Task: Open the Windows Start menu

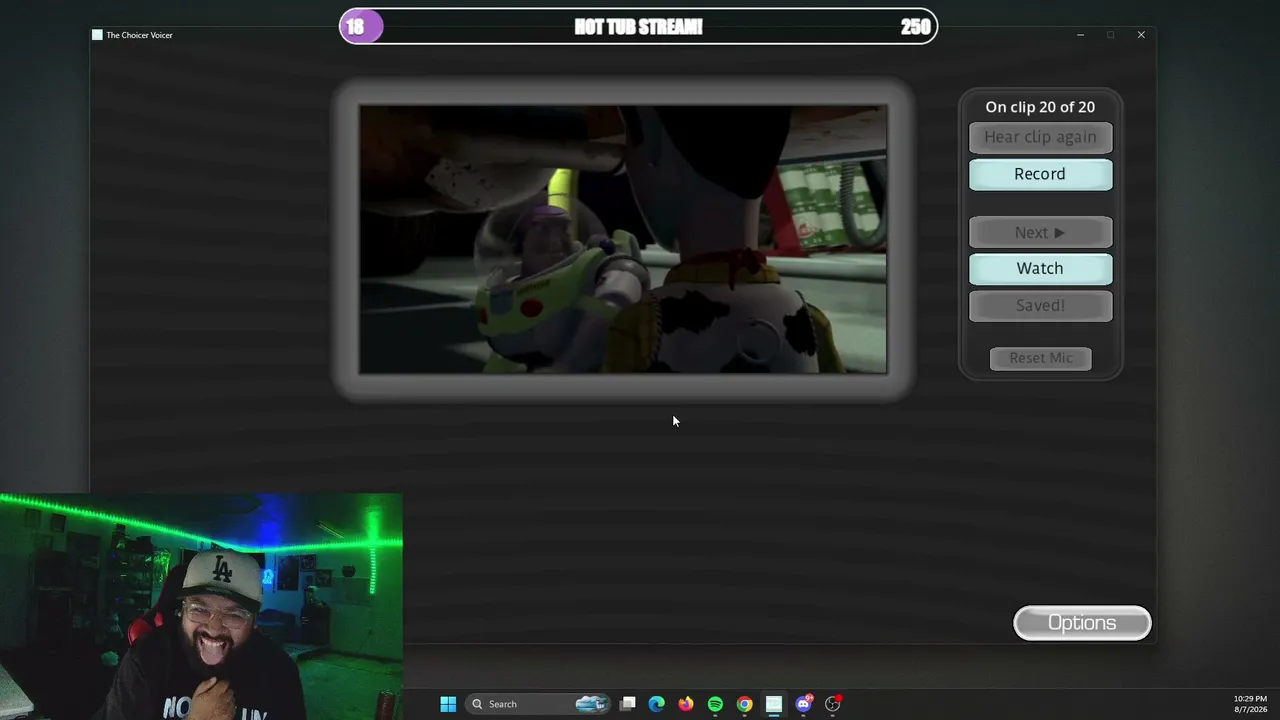Action: 448,704
